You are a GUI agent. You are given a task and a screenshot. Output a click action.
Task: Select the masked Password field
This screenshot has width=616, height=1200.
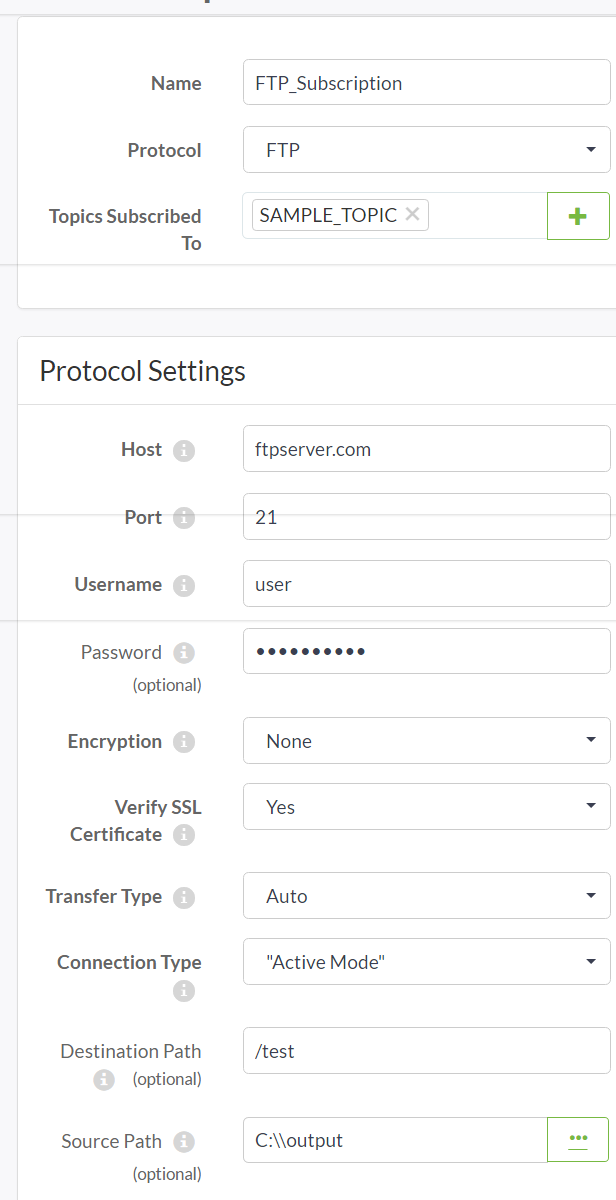tap(426, 650)
